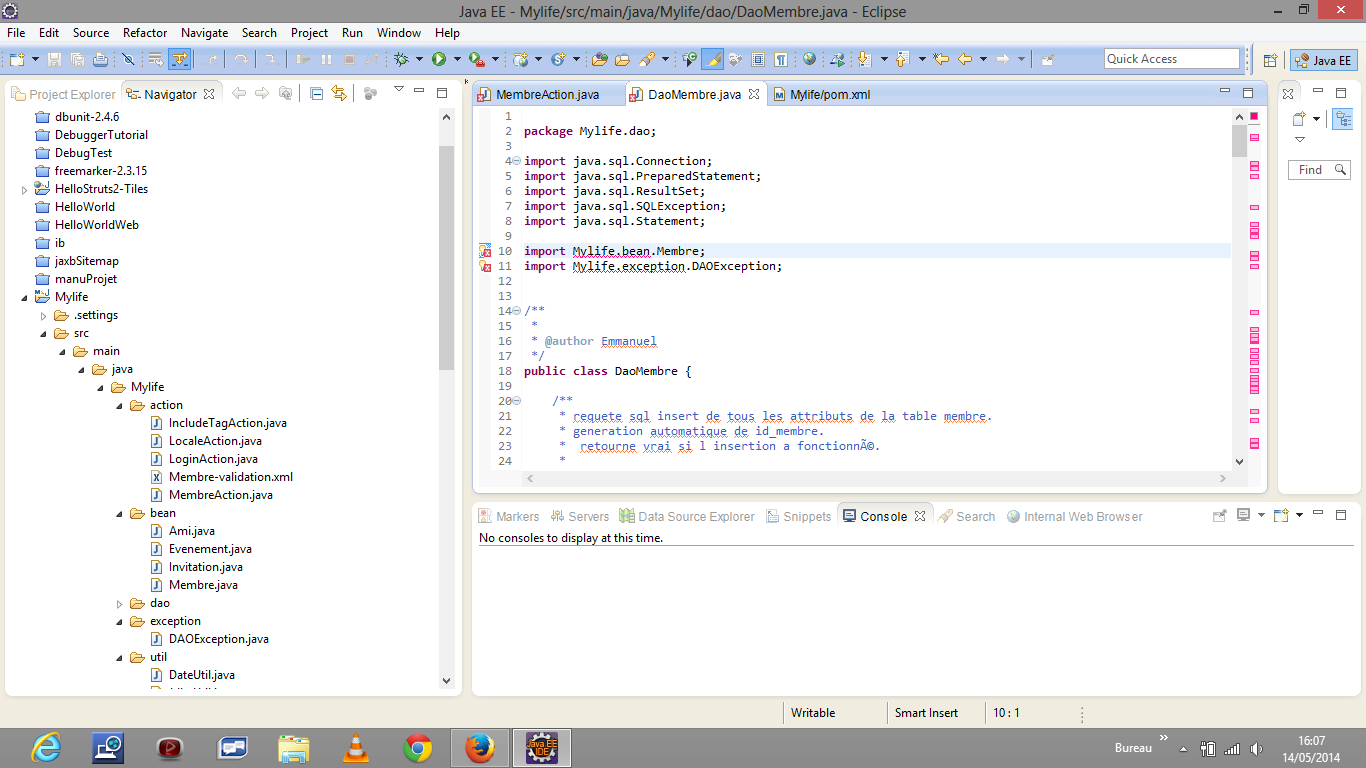Select the Java EE perspective button
This screenshot has width=1366, height=768.
coord(1323,60)
